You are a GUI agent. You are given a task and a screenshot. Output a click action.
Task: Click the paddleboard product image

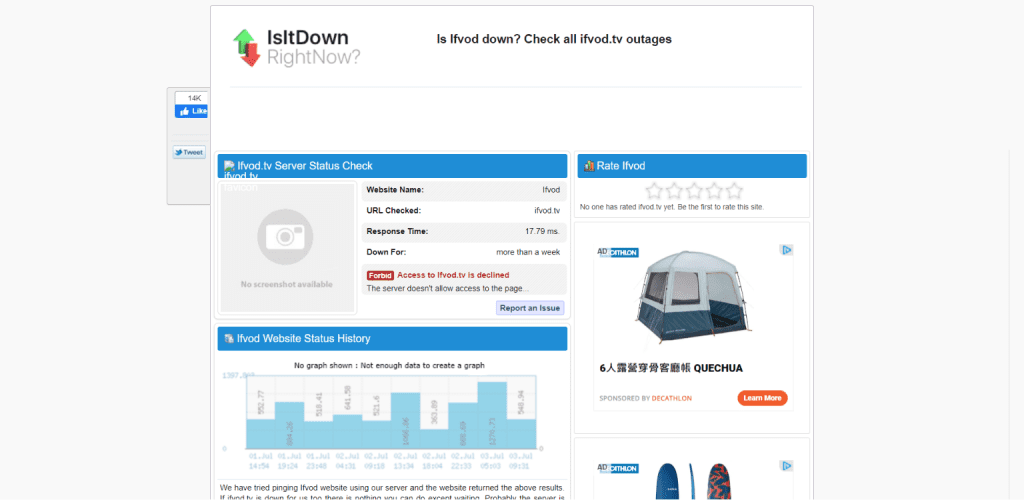(694, 481)
